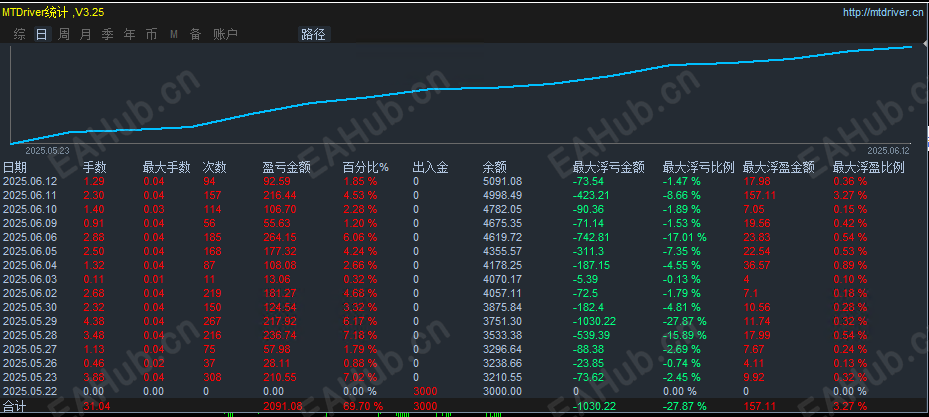The width and height of the screenshot is (929, 417).
Task: Click the MTDriver统计 ,V3.25 title
Action: pos(53,12)
